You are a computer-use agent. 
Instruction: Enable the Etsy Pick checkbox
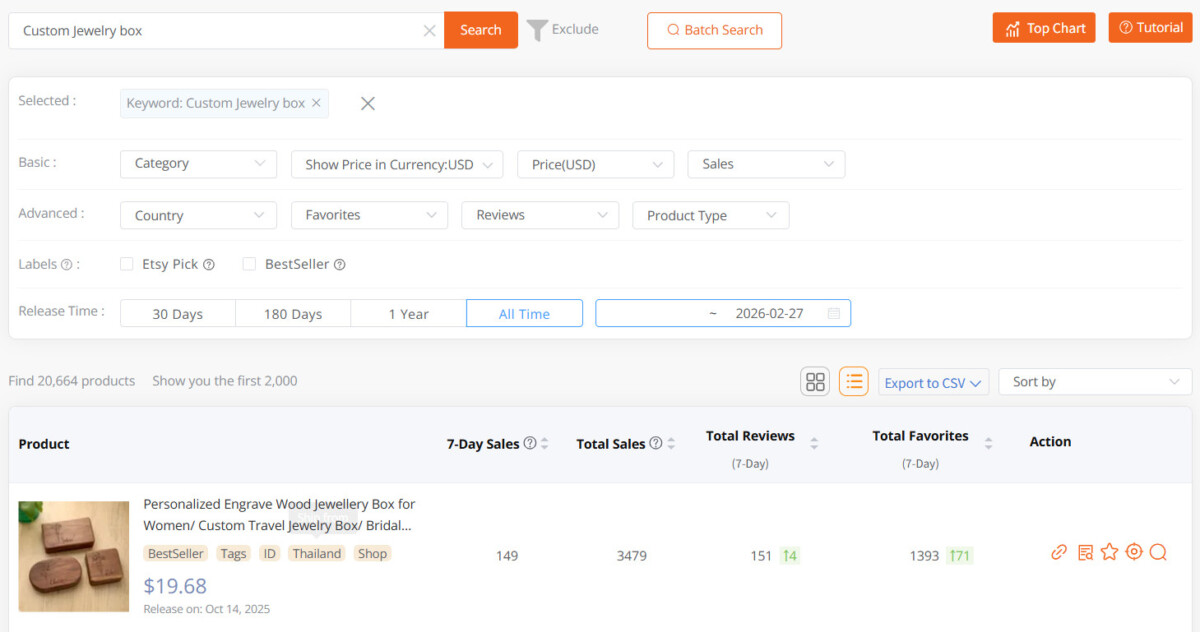tap(127, 264)
